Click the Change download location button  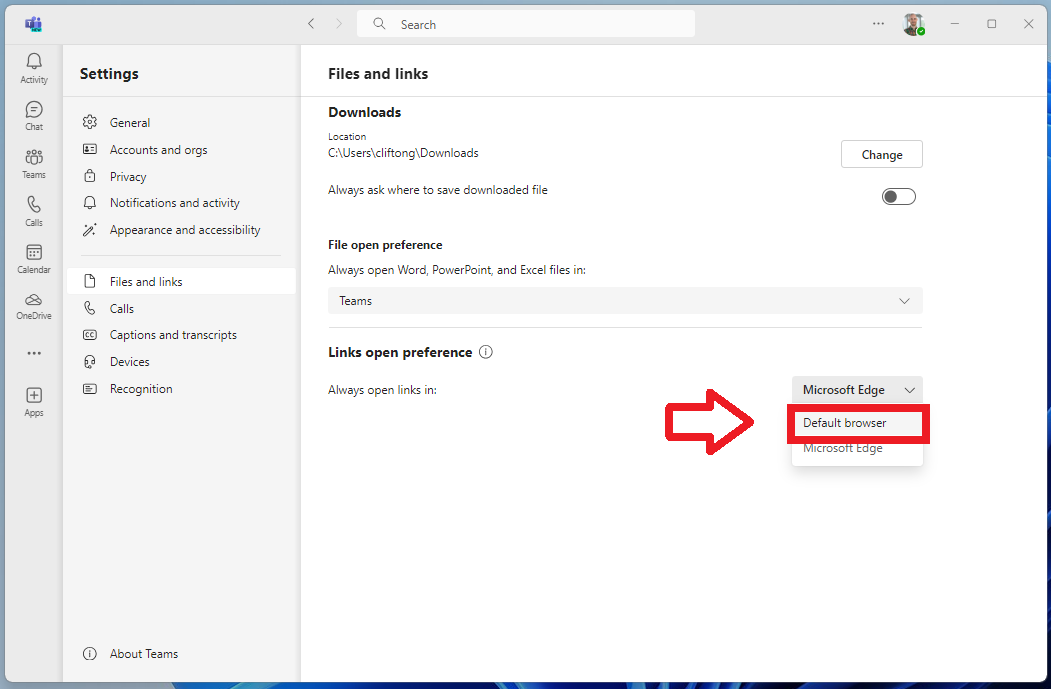881,154
